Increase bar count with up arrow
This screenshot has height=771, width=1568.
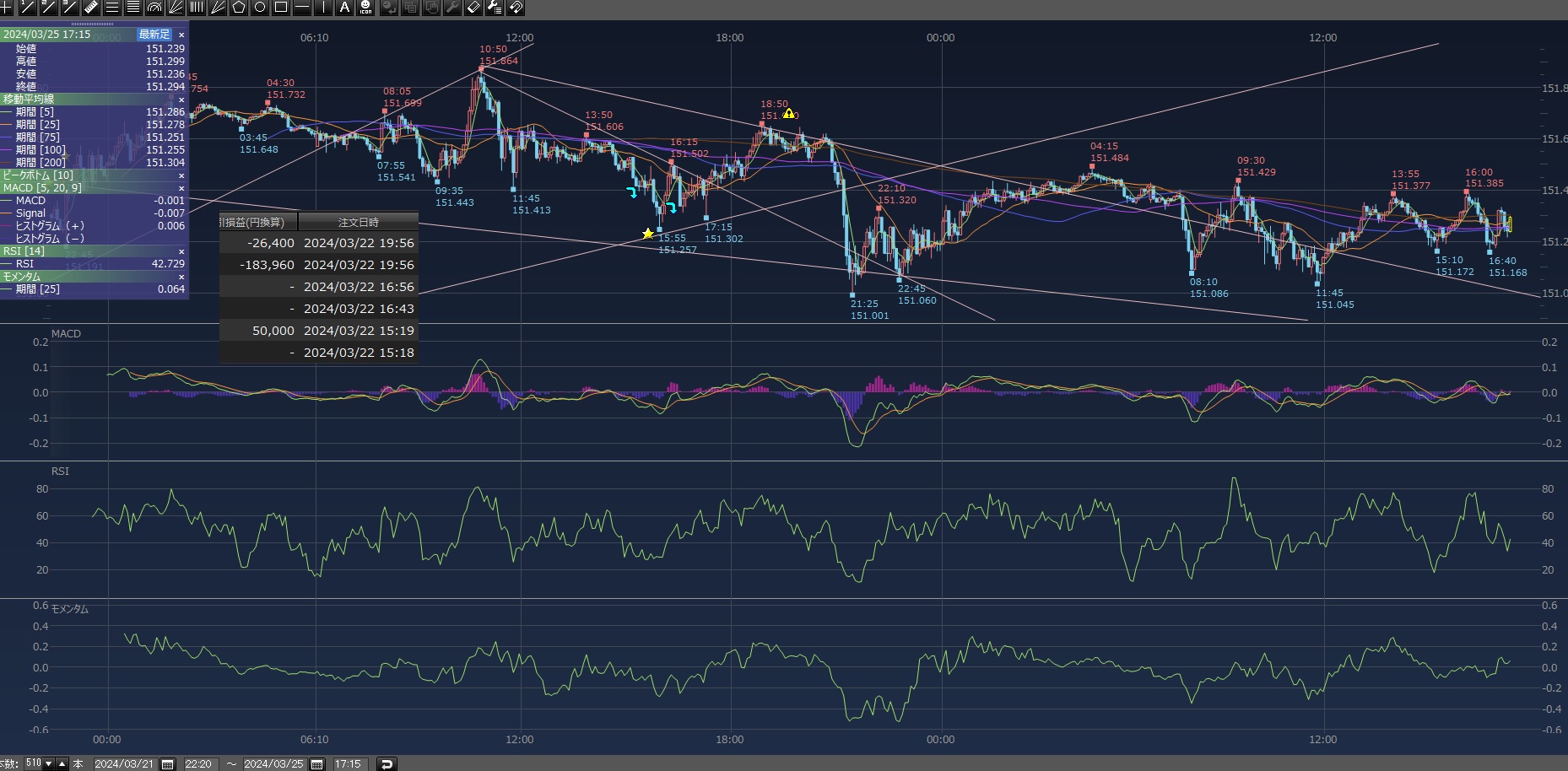coord(62,764)
